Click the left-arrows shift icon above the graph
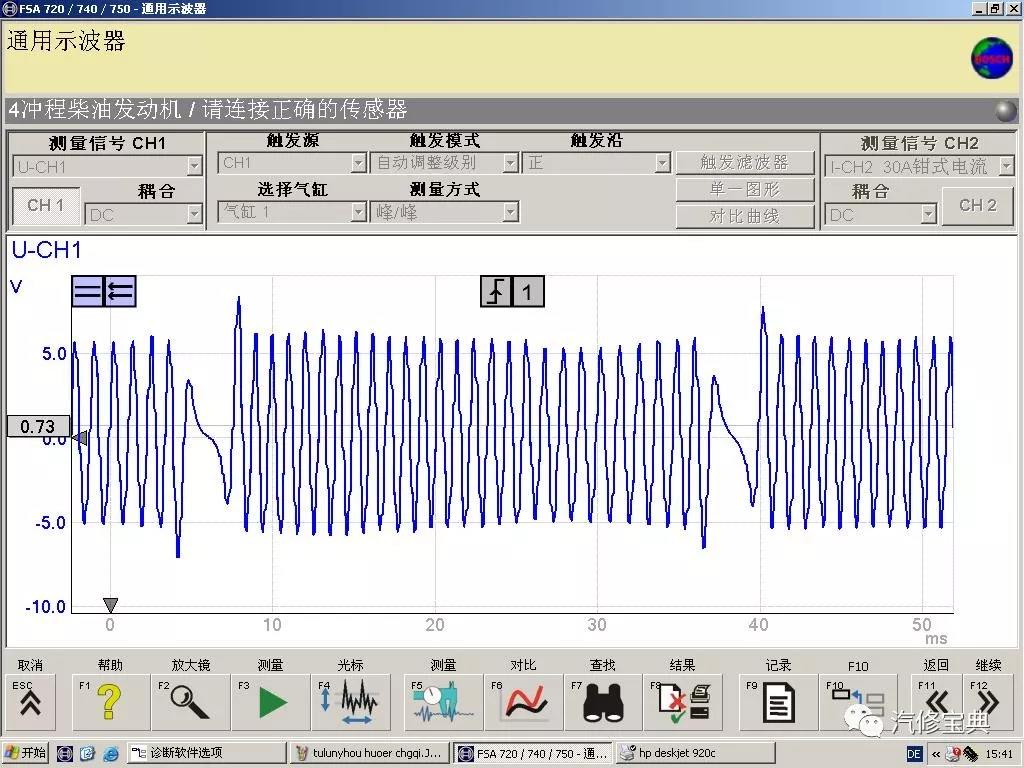The image size is (1024, 768). coord(120,291)
